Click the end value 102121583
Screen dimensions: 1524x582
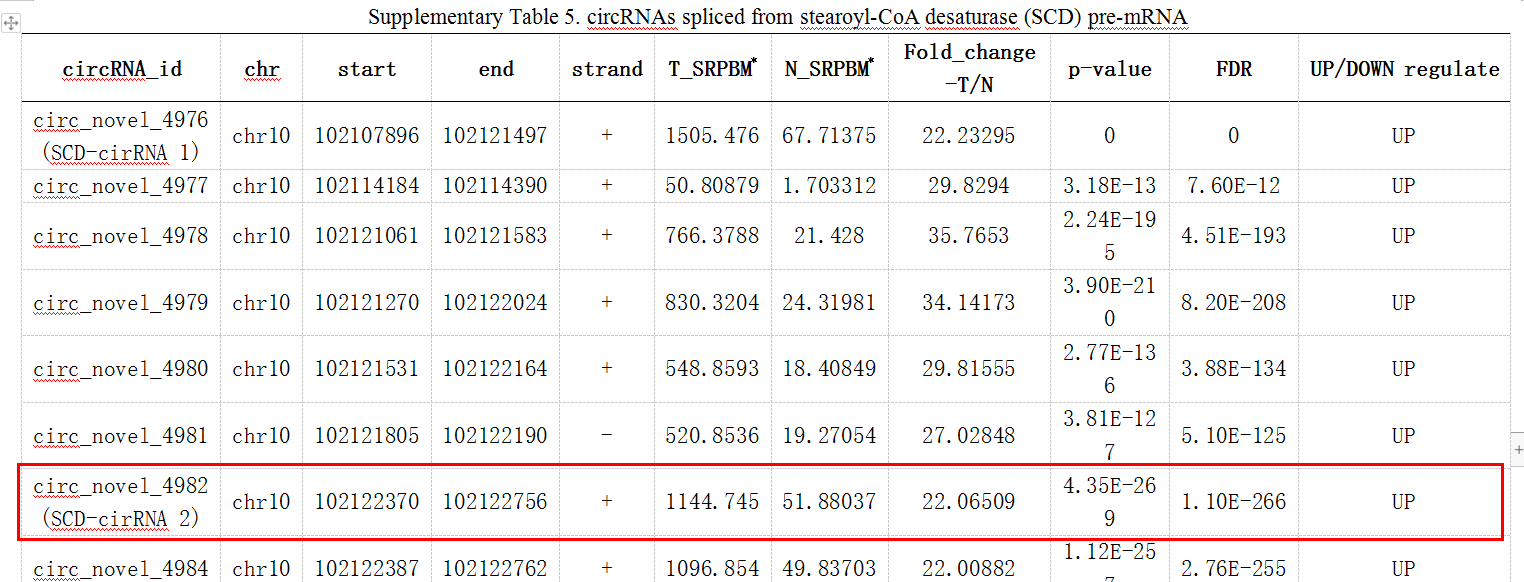(x=495, y=236)
